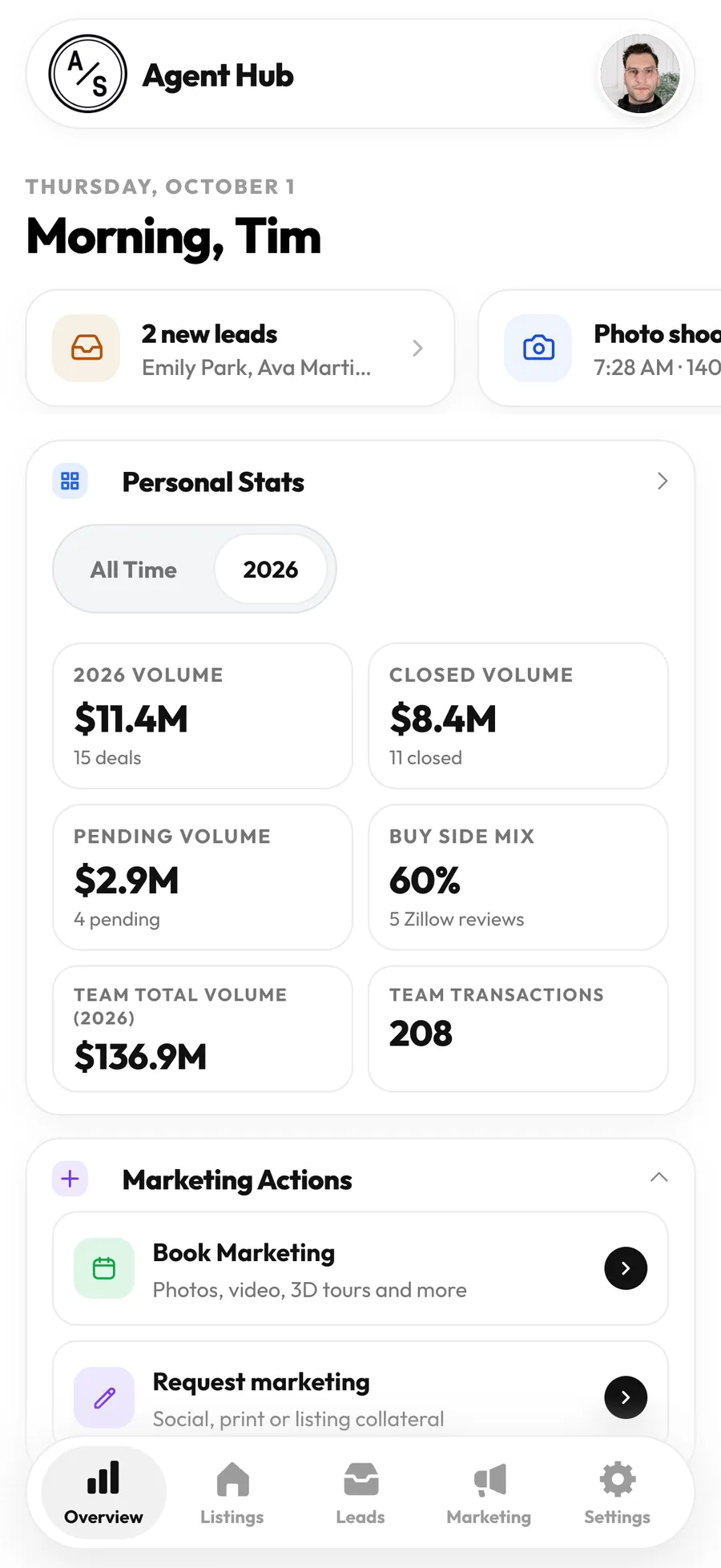721x1568 pixels.
Task: Switch stats to 2026
Action: point(271,570)
